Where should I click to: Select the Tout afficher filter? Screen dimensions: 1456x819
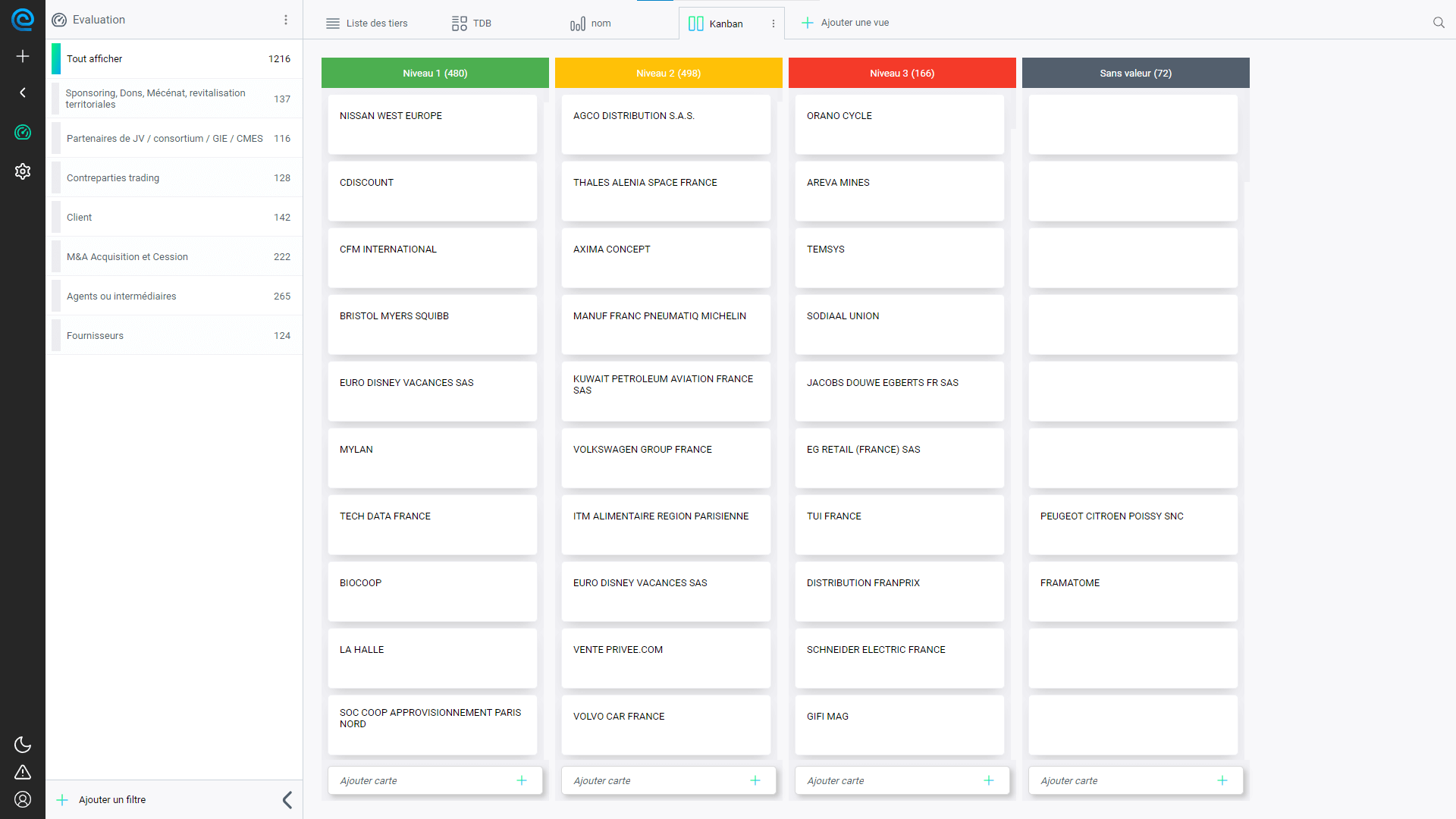[176, 59]
